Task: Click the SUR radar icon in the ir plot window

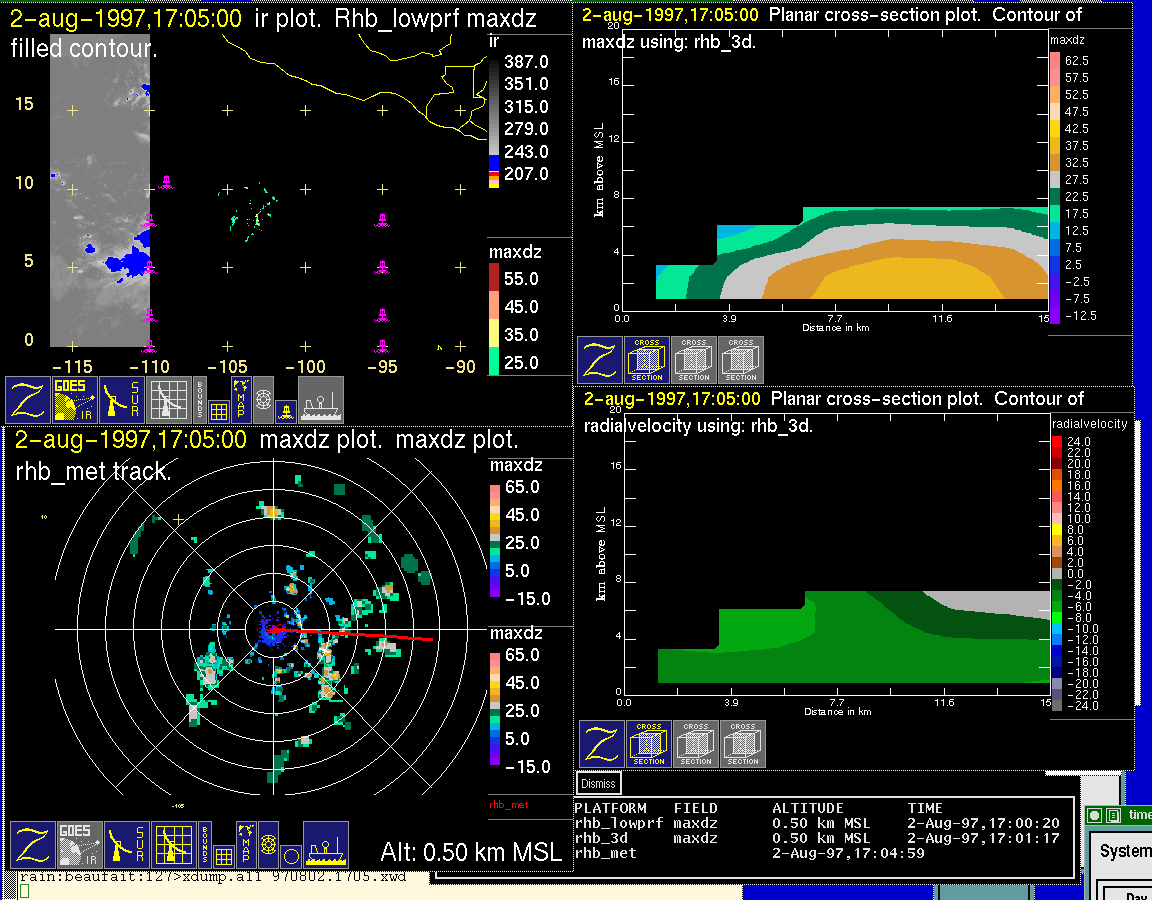Action: [122, 400]
